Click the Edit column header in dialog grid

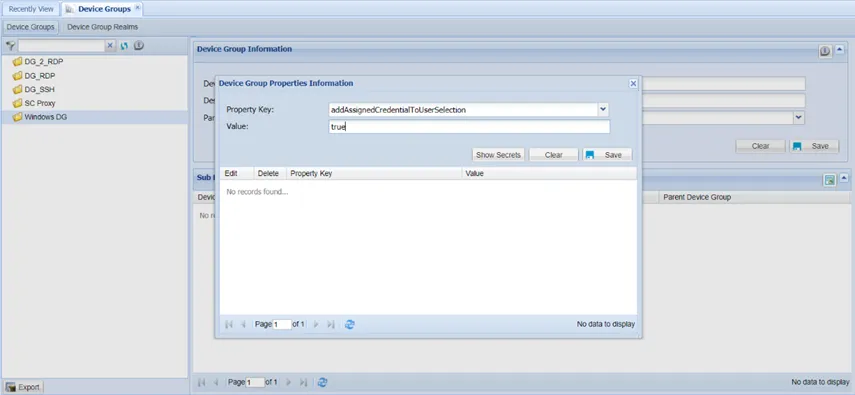point(237,173)
